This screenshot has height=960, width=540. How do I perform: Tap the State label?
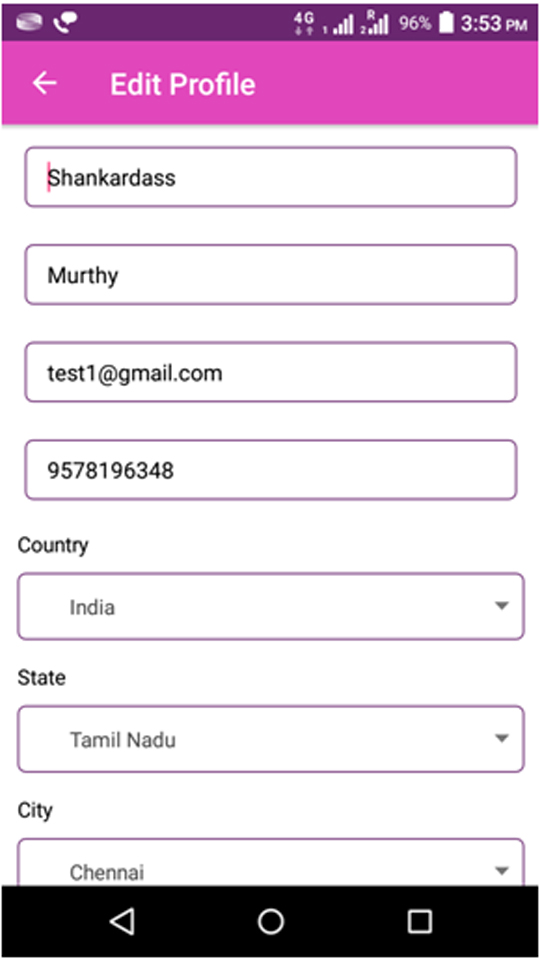point(41,677)
